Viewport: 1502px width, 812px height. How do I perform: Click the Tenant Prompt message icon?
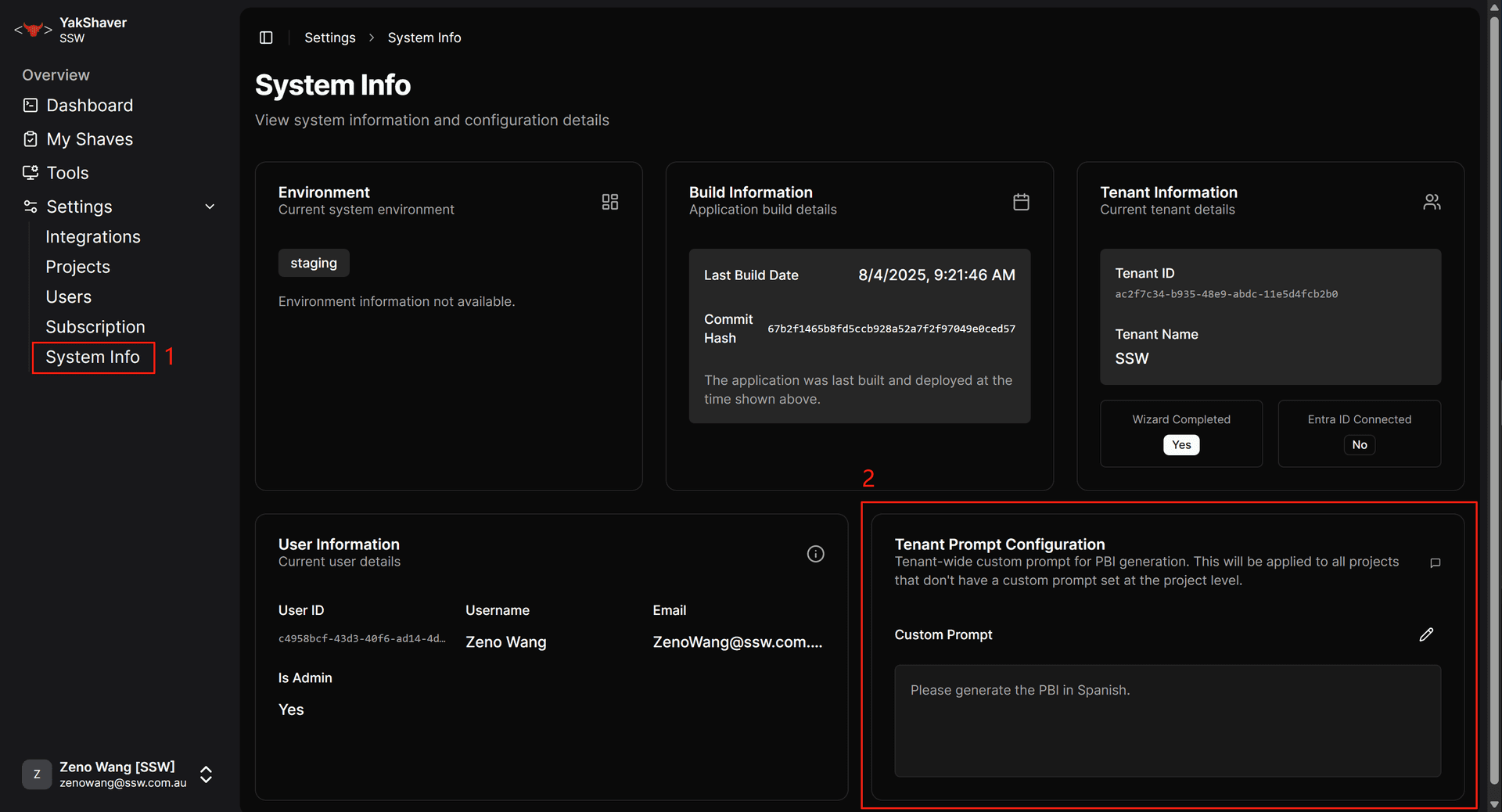pos(1435,563)
